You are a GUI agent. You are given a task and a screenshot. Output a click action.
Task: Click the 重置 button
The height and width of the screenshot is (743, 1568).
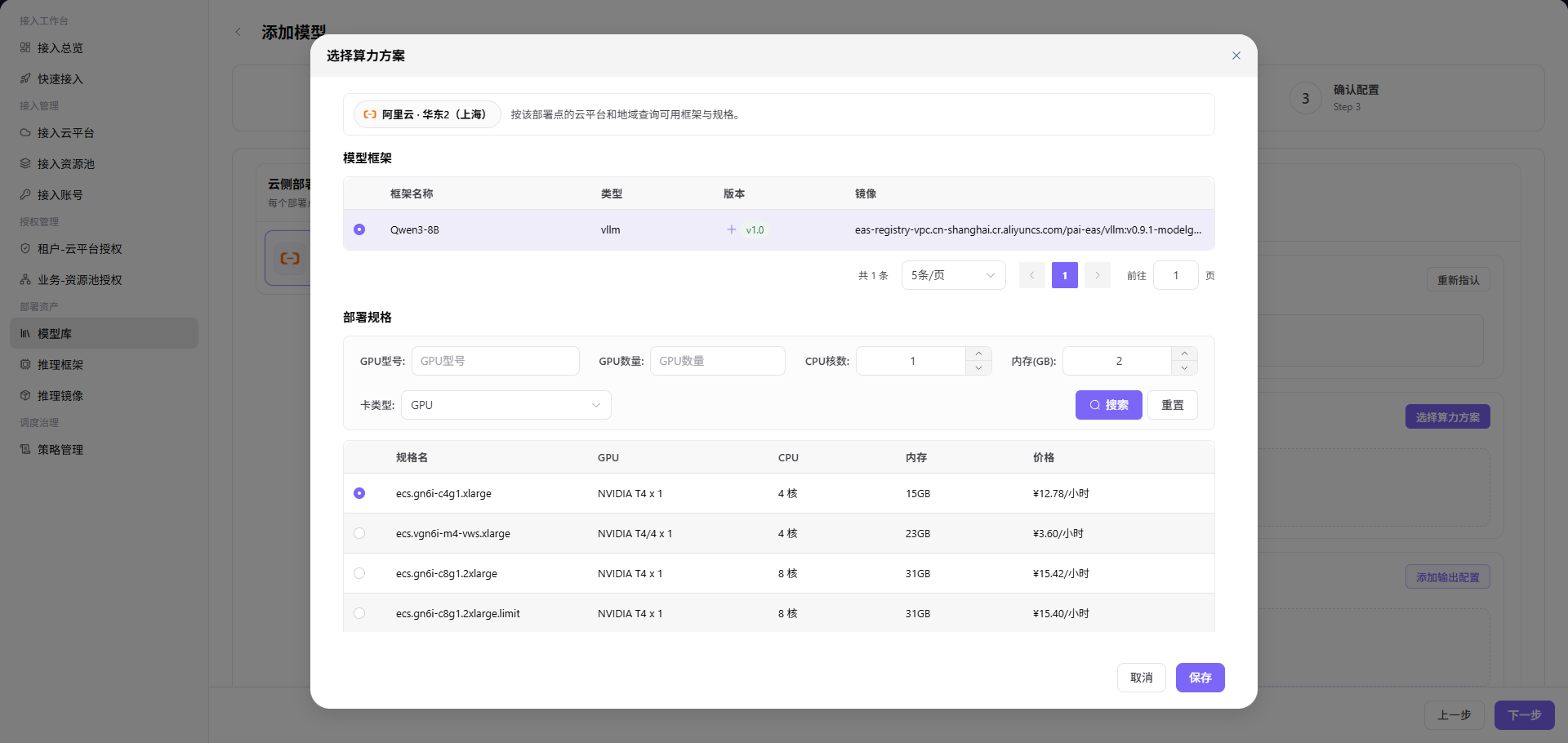tap(1173, 405)
